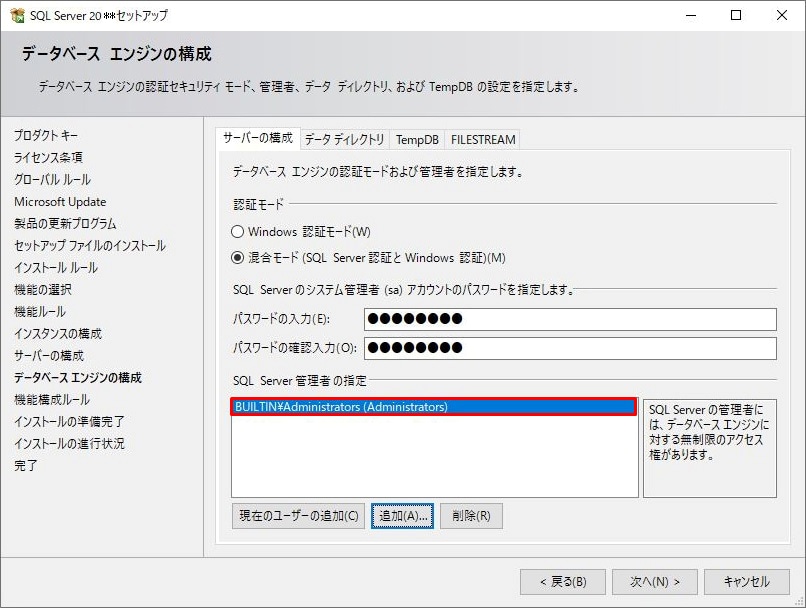Click サーバーの構成 step in sidebar
806x608 pixels.
coord(49,356)
